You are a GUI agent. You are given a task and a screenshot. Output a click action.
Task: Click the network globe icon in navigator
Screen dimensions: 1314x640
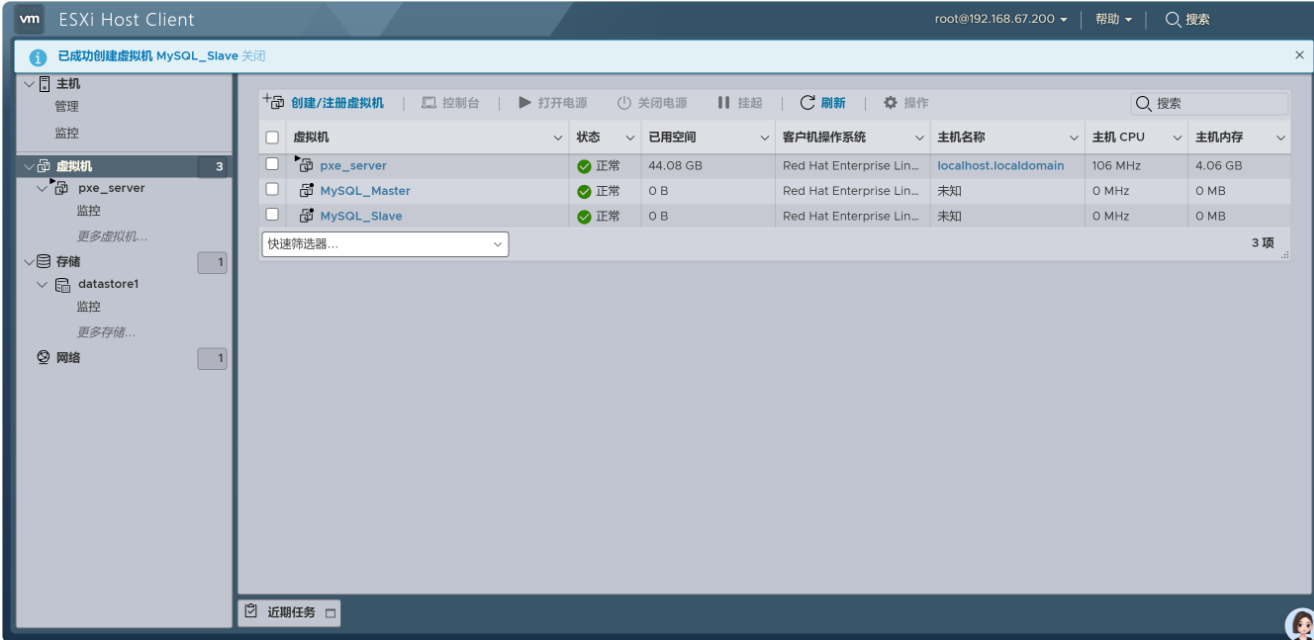click(x=43, y=358)
